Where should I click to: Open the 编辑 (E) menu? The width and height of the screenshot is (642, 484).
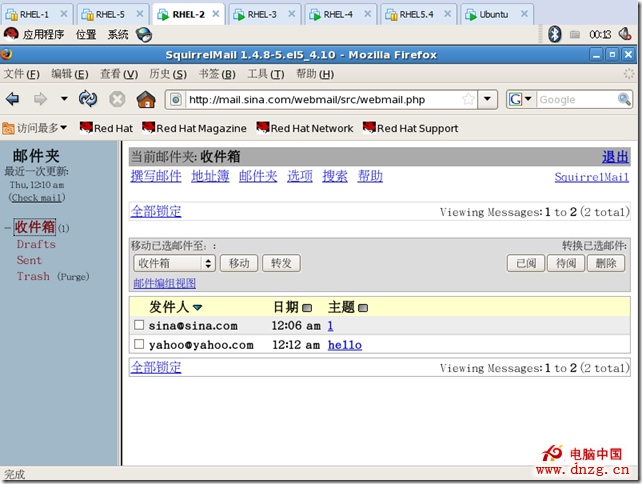[x=70, y=74]
